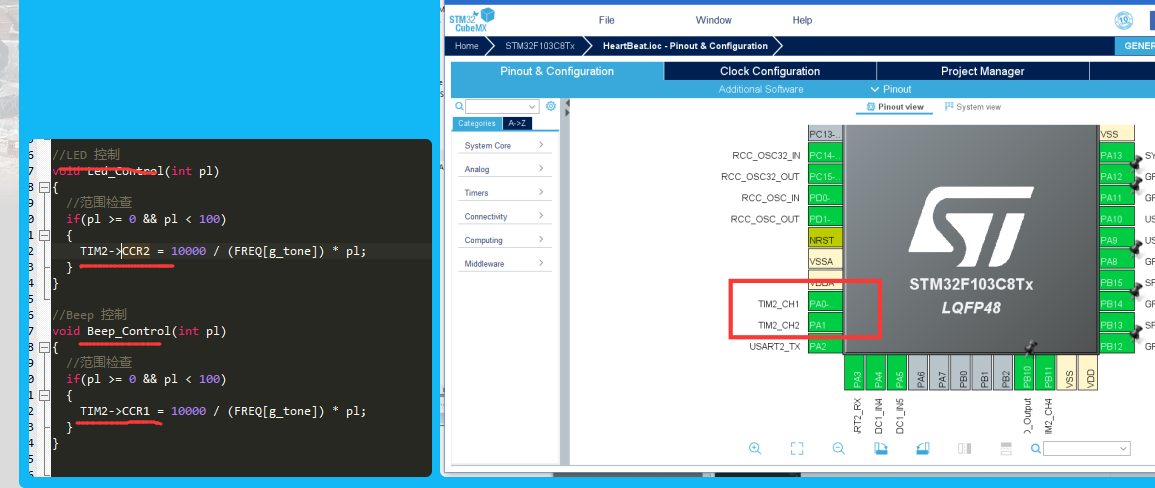The image size is (1155, 488).
Task: Expand the Timers category
Action: [505, 192]
